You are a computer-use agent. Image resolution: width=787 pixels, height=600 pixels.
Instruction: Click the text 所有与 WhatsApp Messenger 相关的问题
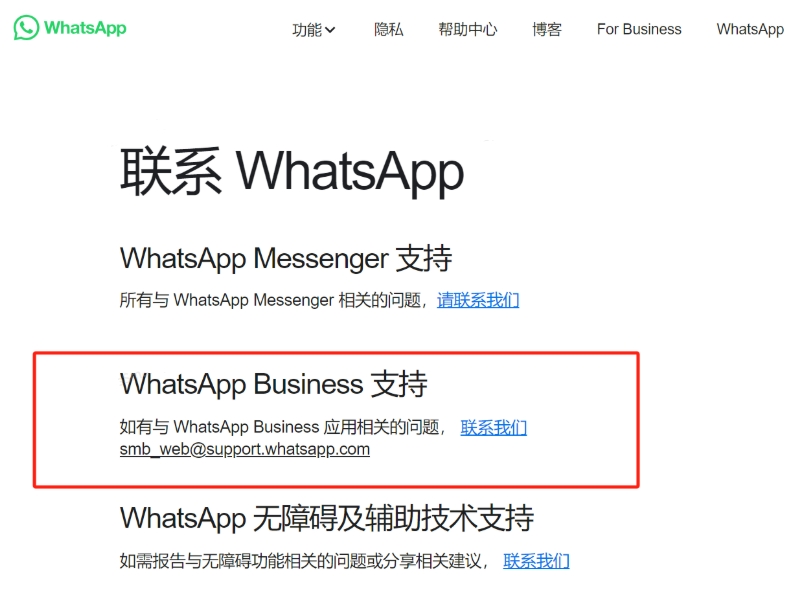(270, 300)
